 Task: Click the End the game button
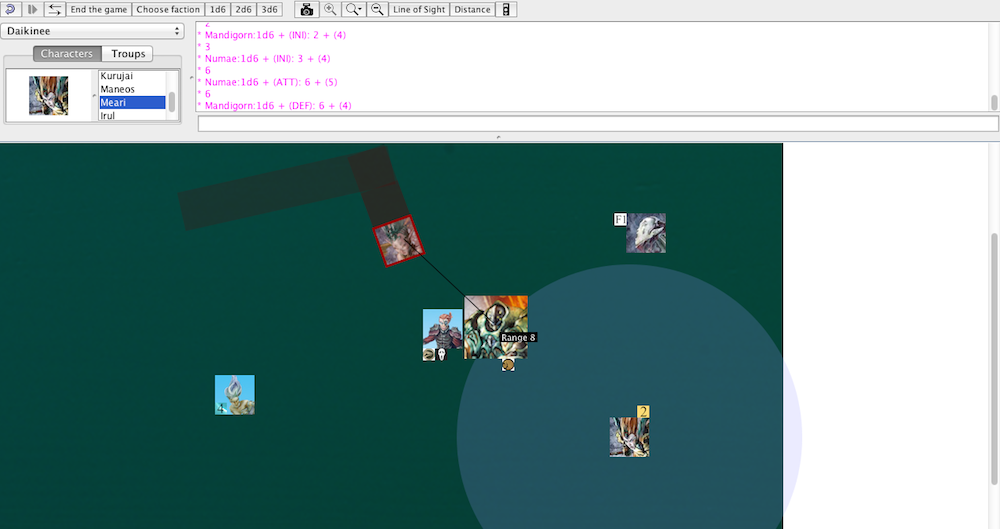point(98,9)
